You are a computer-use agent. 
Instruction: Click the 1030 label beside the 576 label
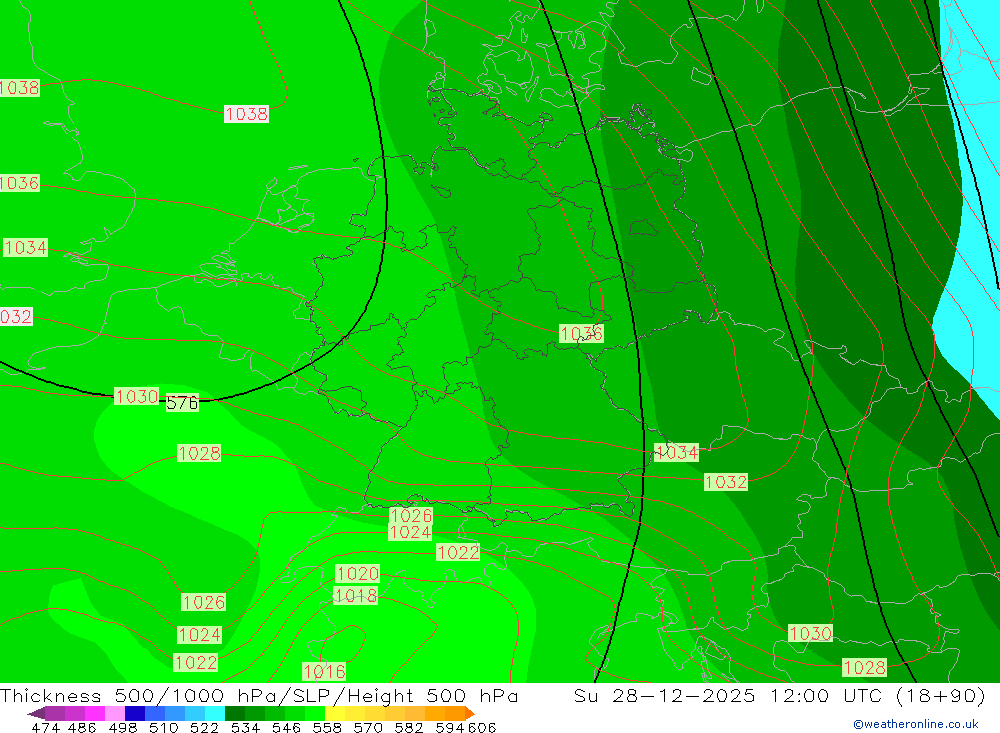[x=136, y=396]
